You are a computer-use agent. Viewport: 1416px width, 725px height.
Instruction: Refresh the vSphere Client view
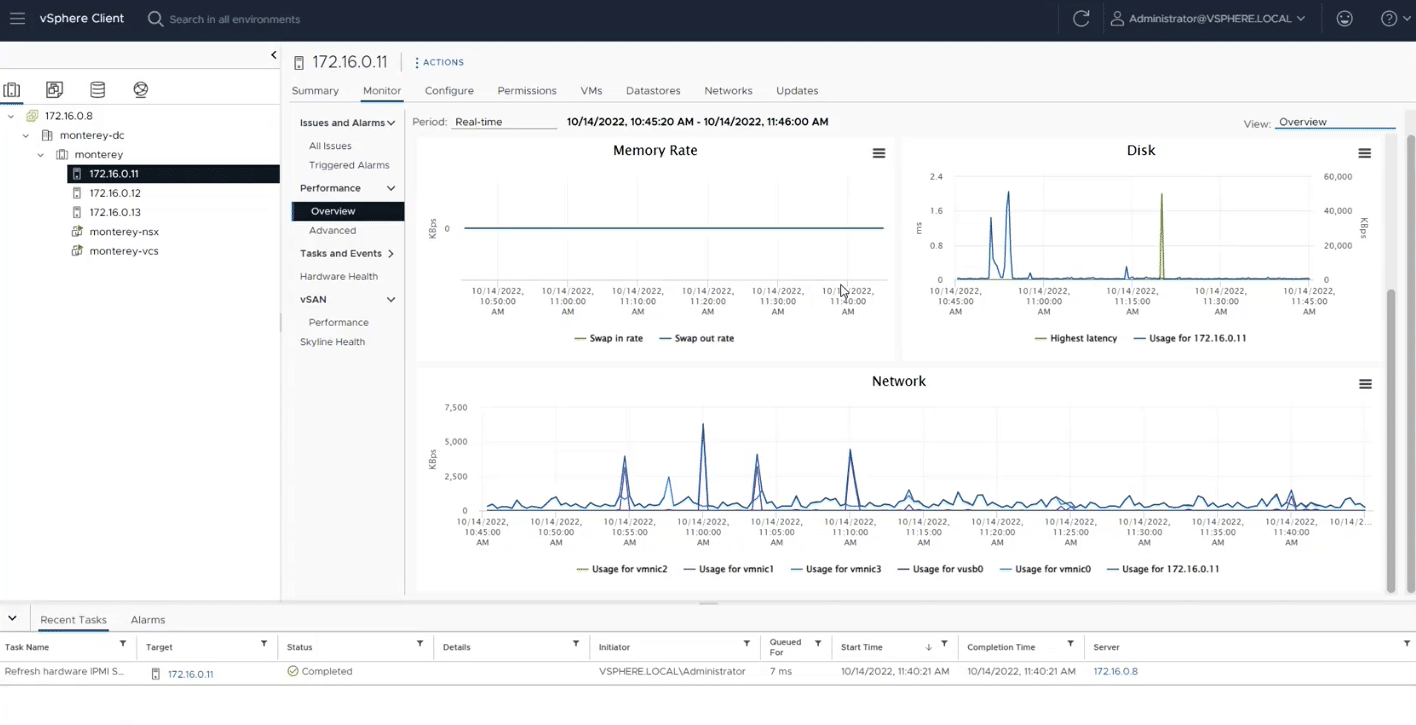(1081, 19)
